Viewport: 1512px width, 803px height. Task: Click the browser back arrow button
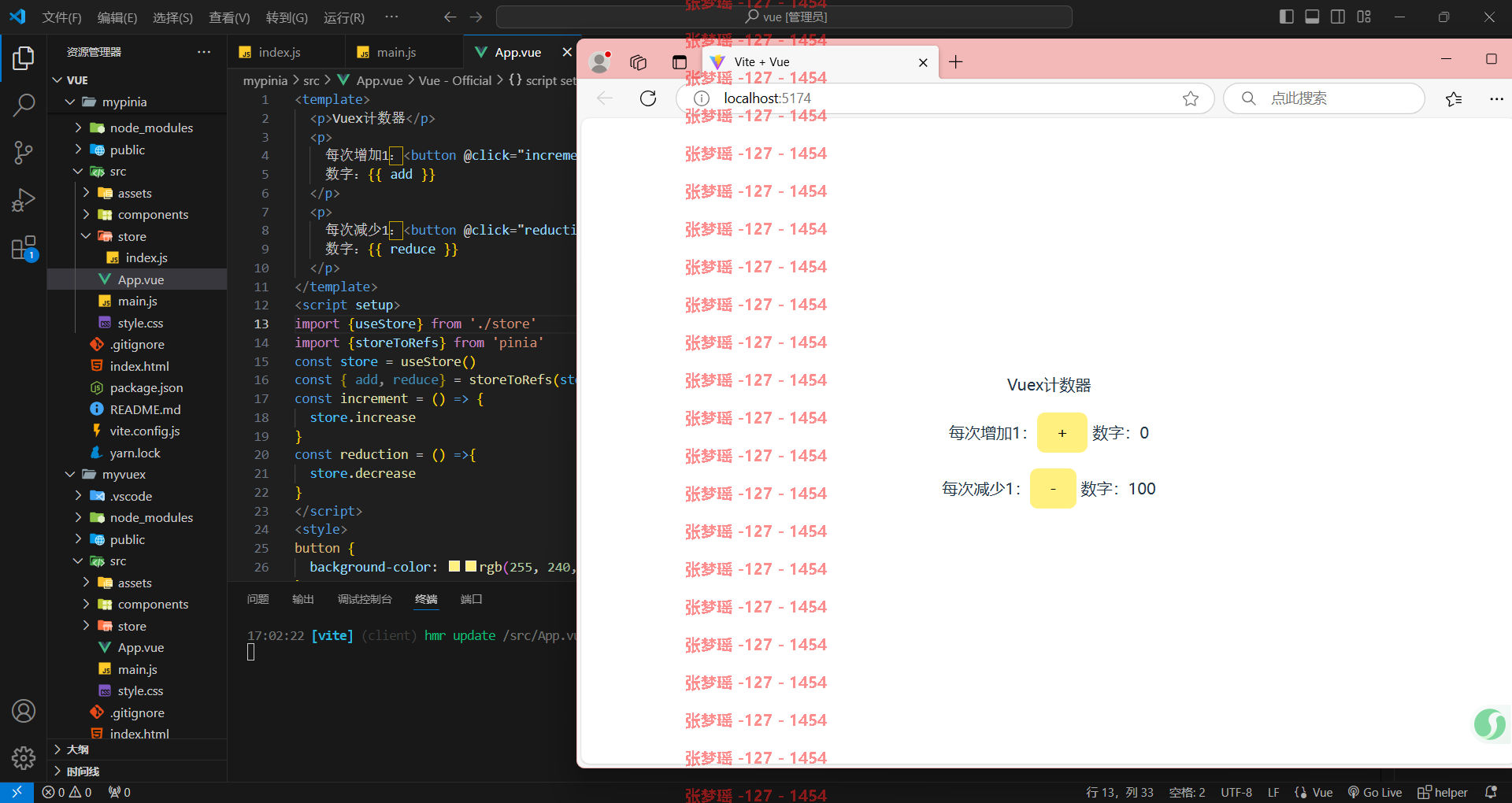[605, 98]
